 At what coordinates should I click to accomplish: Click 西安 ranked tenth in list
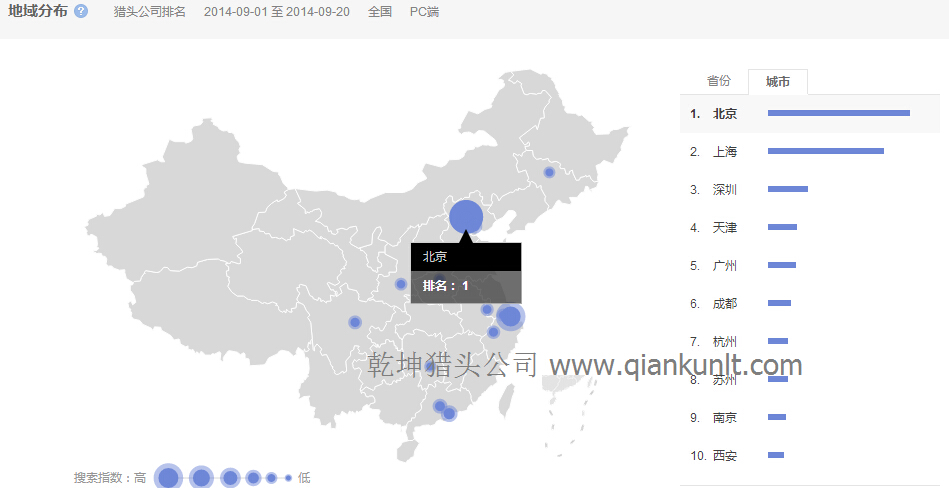[724, 456]
